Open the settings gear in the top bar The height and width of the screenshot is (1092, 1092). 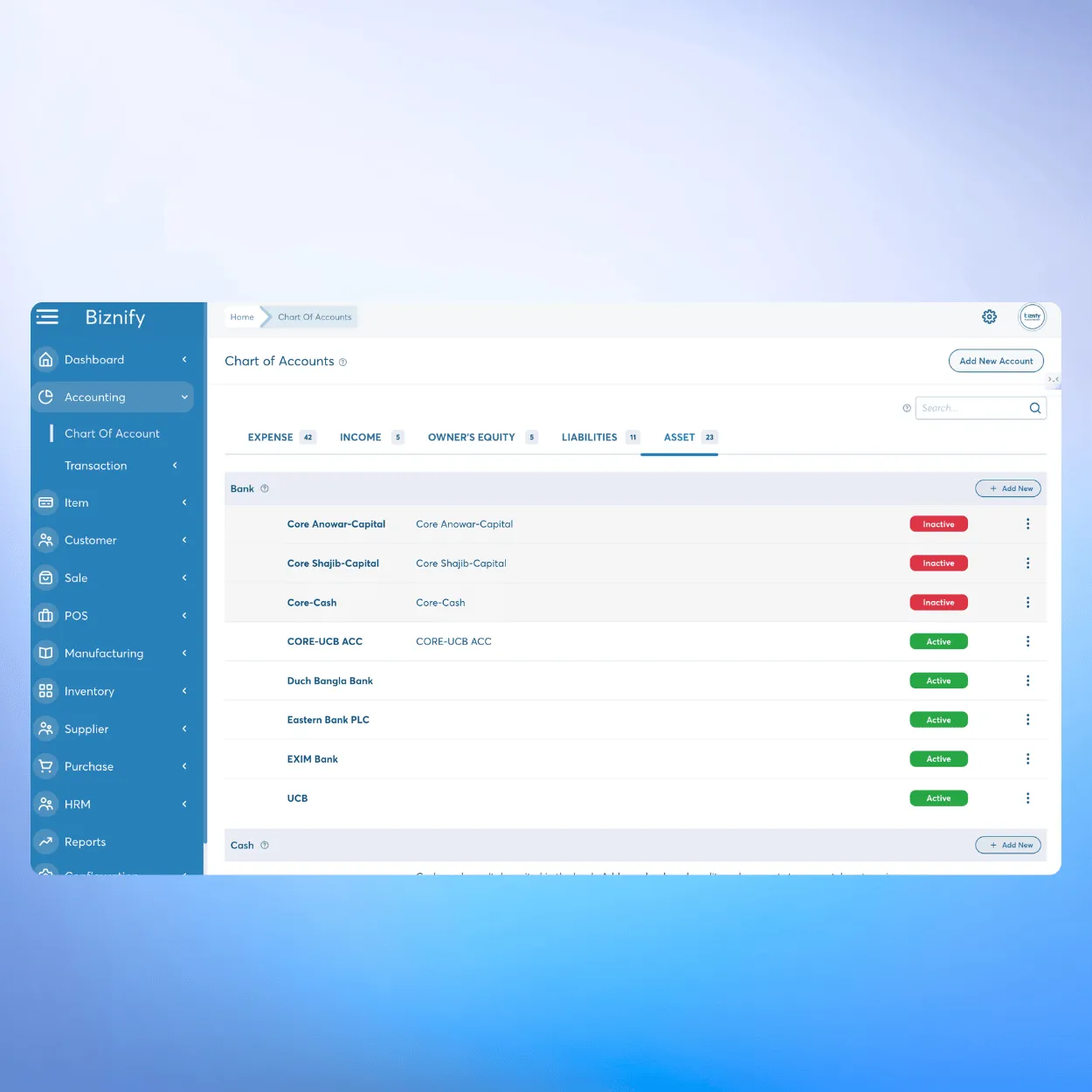pos(989,316)
